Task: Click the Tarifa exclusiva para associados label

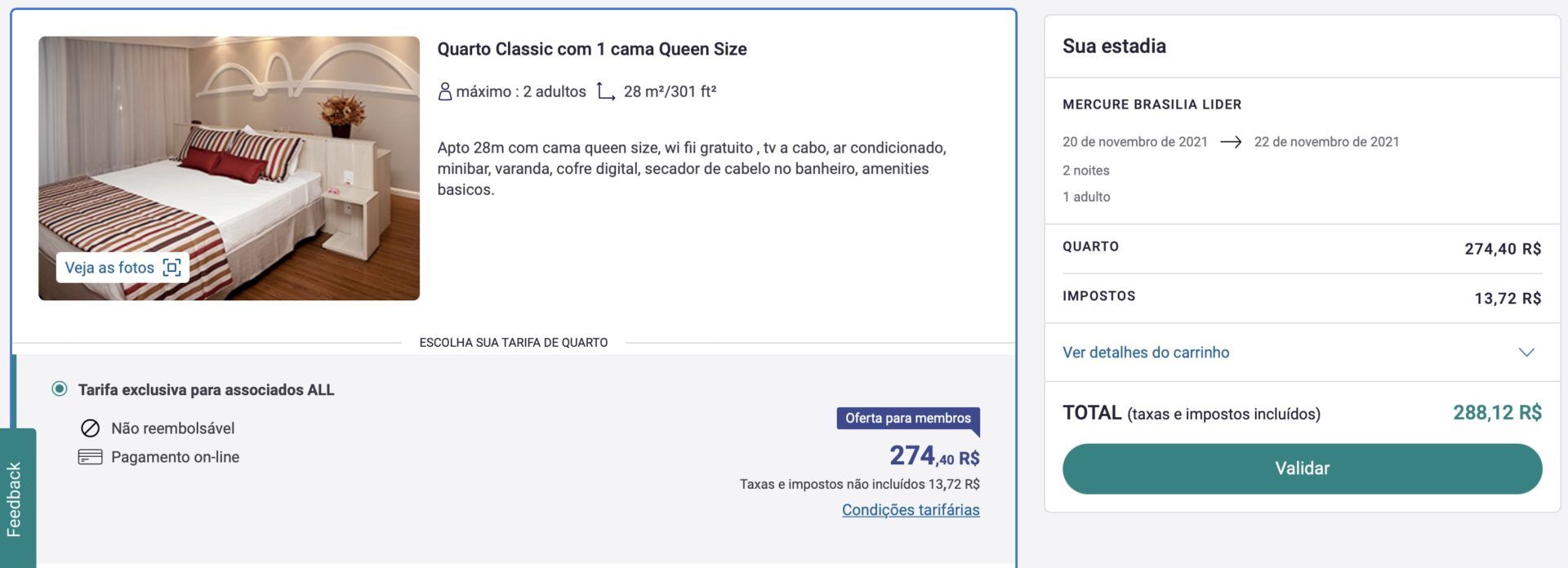Action: pyautogui.click(x=206, y=390)
